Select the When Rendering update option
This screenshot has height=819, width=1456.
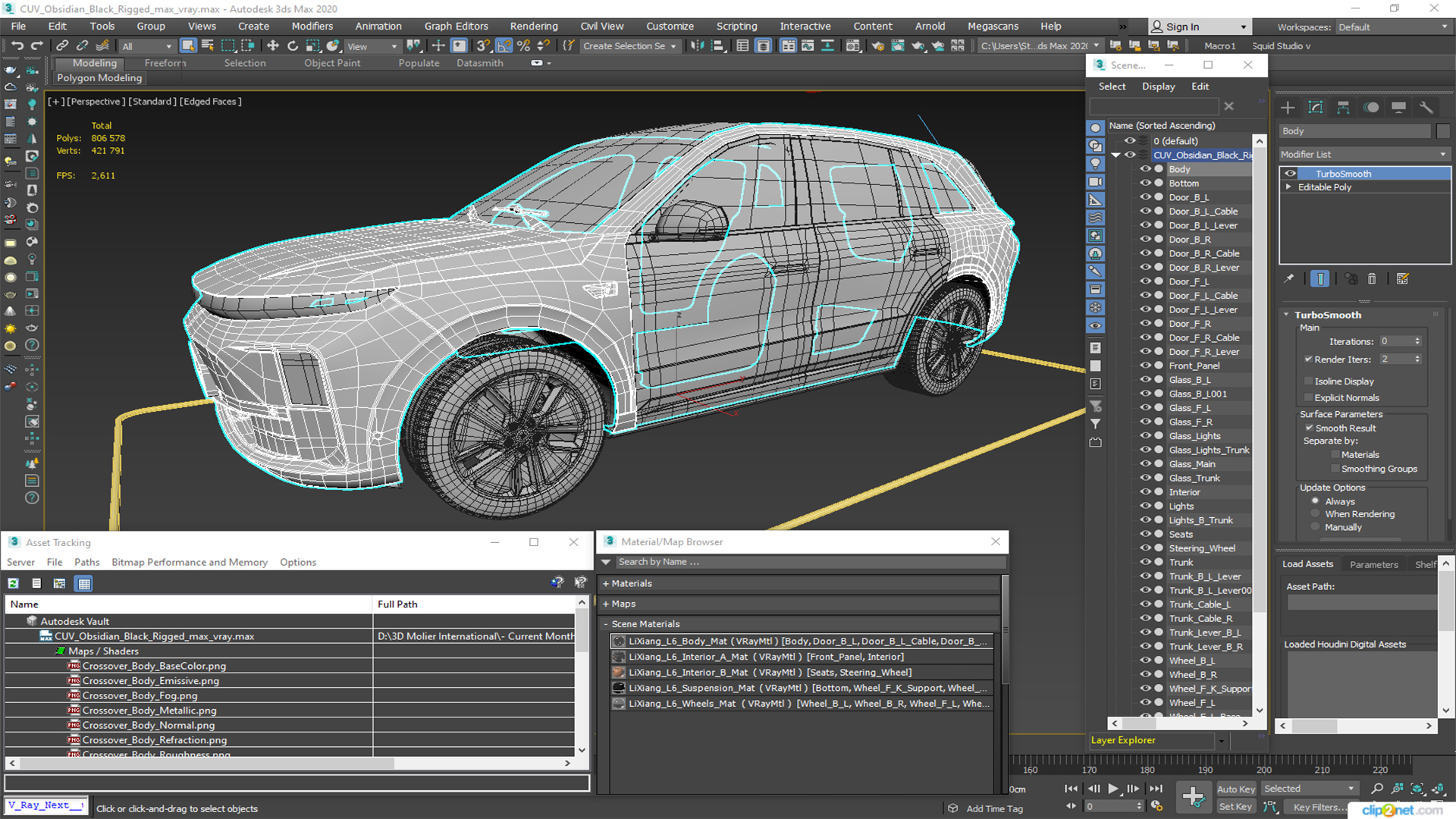point(1315,514)
